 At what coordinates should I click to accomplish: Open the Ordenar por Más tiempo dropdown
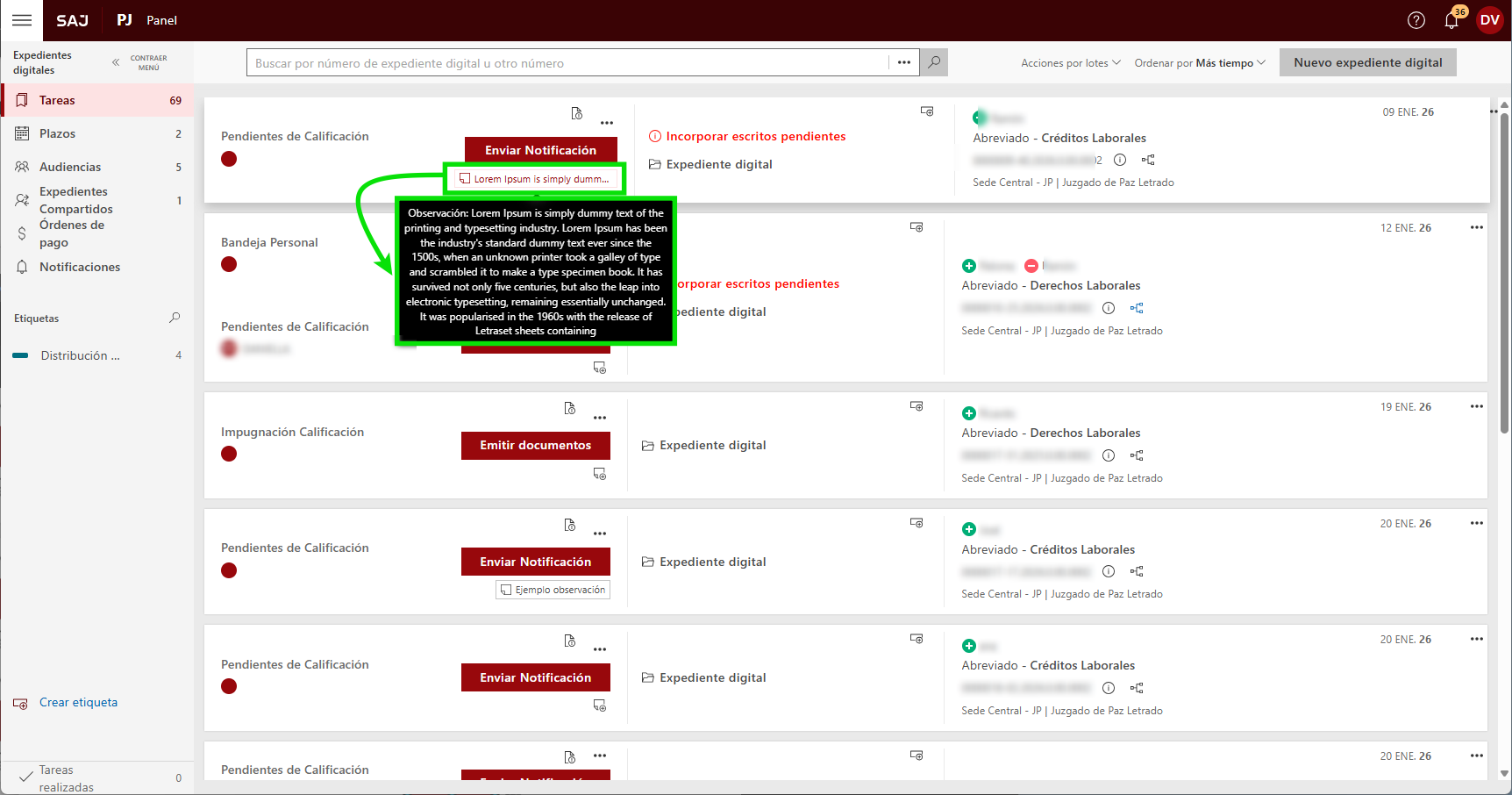(x=1199, y=63)
